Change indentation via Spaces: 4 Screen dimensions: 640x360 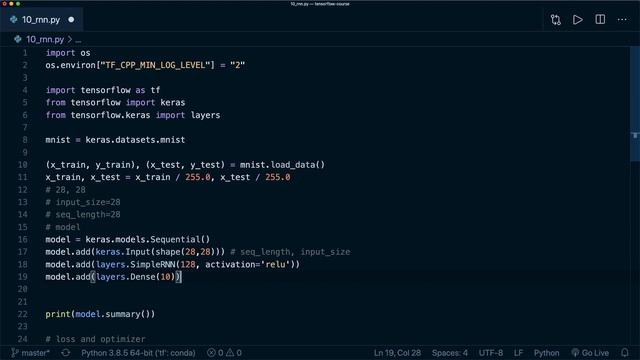(450, 353)
